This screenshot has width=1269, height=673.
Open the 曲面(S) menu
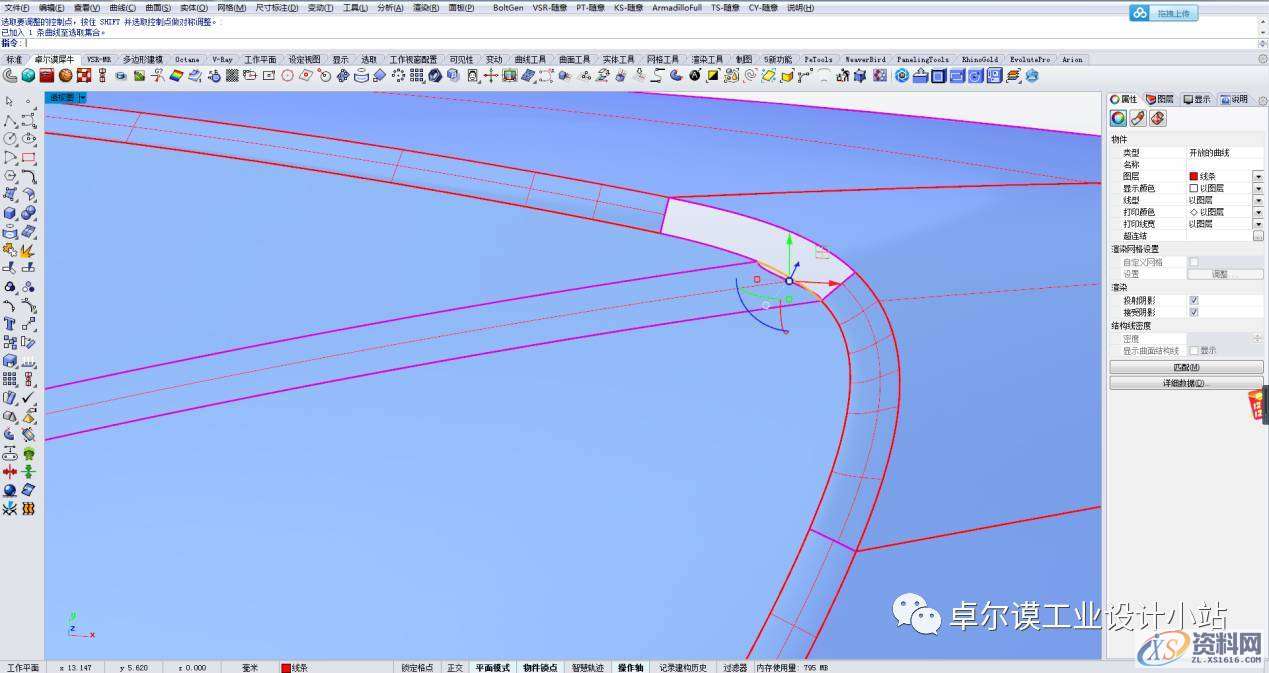[x=158, y=7]
